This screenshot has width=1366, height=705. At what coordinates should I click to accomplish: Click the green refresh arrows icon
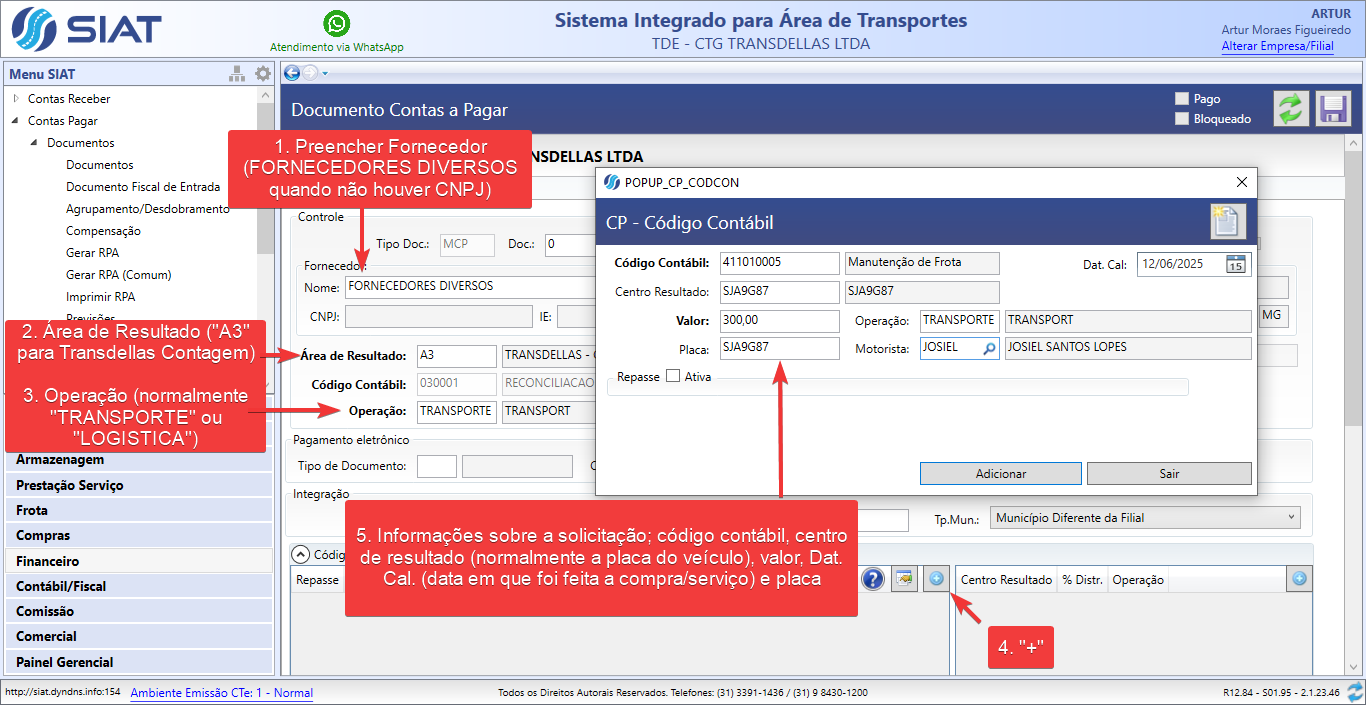1291,108
